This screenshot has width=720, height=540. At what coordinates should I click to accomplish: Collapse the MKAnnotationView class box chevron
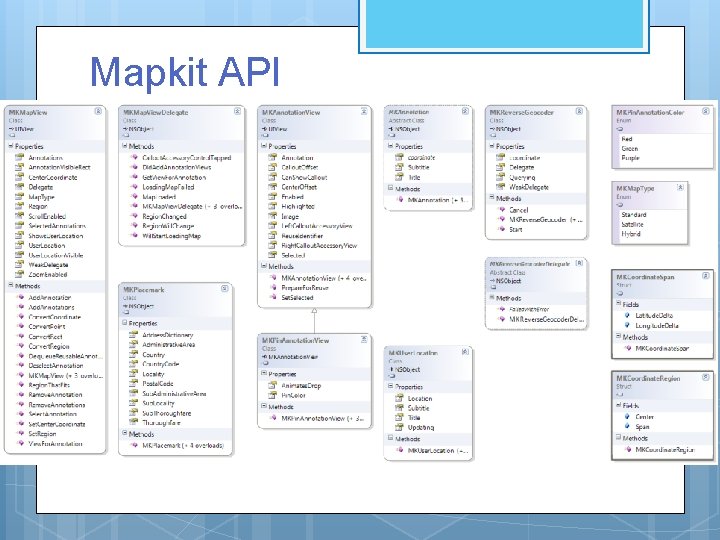(364, 111)
